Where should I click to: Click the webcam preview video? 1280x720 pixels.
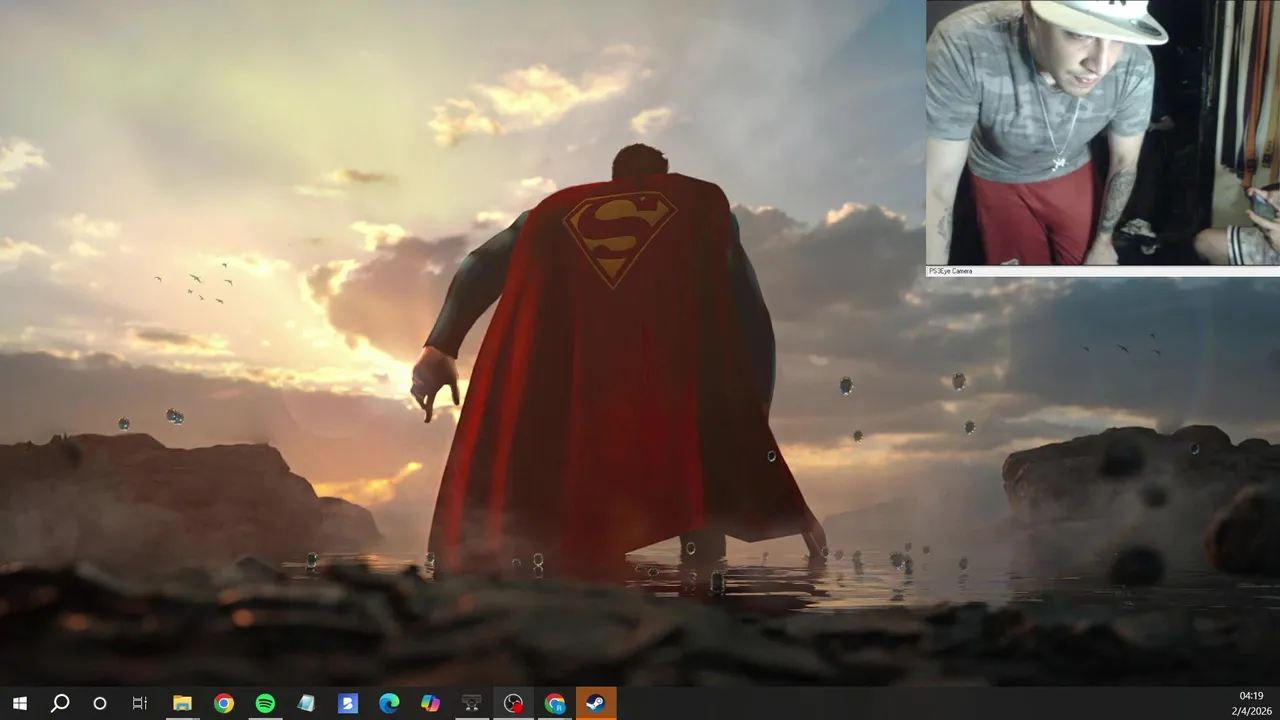pos(1103,132)
